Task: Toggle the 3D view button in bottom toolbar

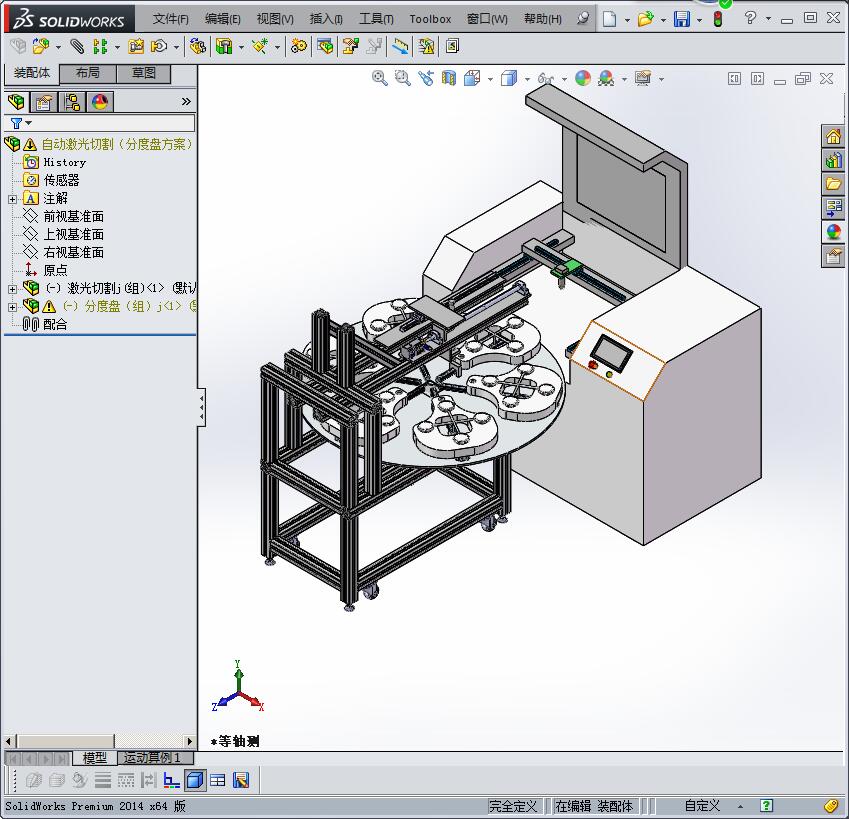Action: pyautogui.click(x=194, y=780)
